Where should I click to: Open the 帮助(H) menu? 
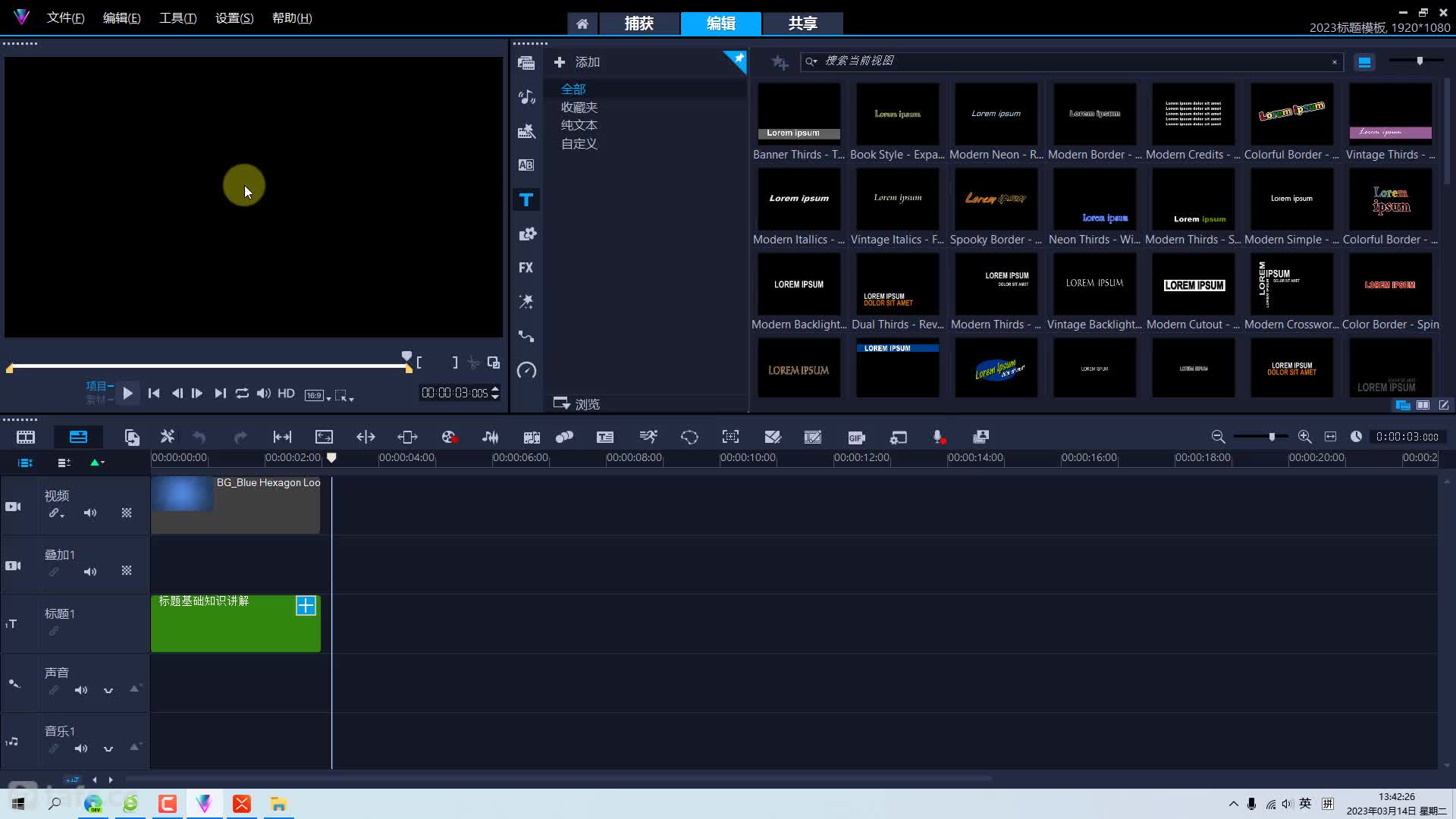coord(292,18)
